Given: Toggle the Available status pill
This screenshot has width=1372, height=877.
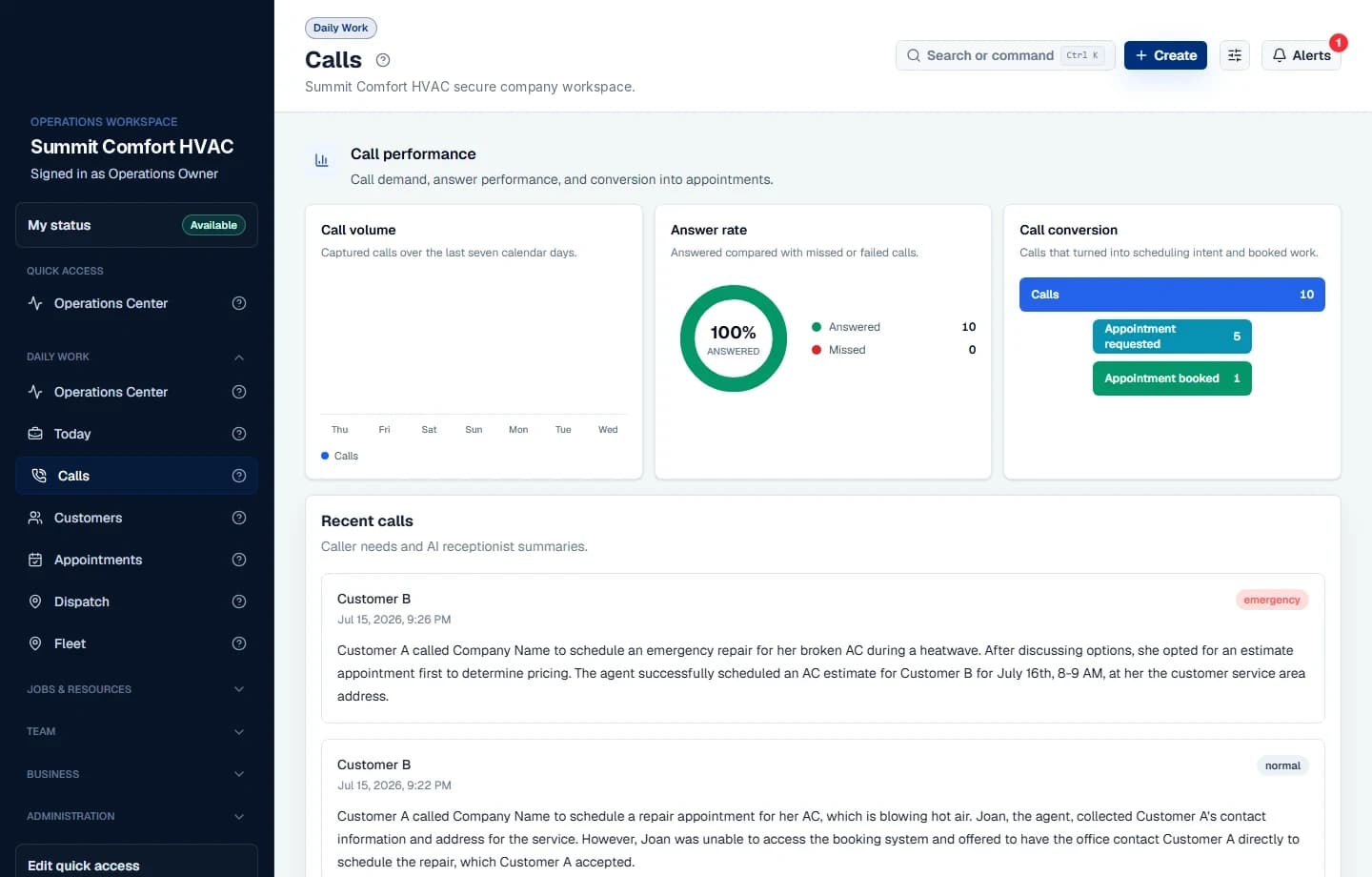Looking at the screenshot, I should point(213,225).
